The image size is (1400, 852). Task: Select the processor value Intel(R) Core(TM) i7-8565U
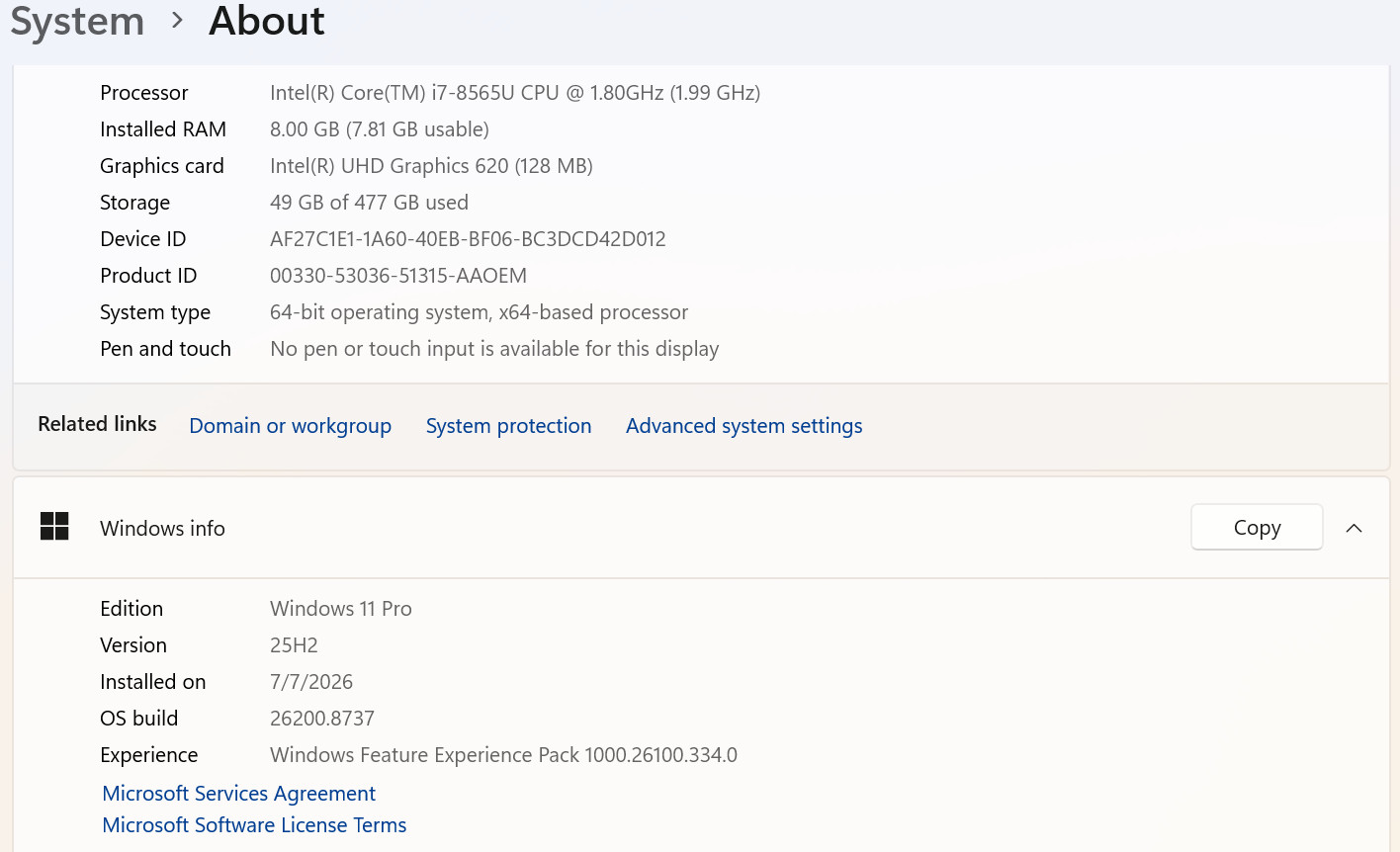click(x=515, y=93)
